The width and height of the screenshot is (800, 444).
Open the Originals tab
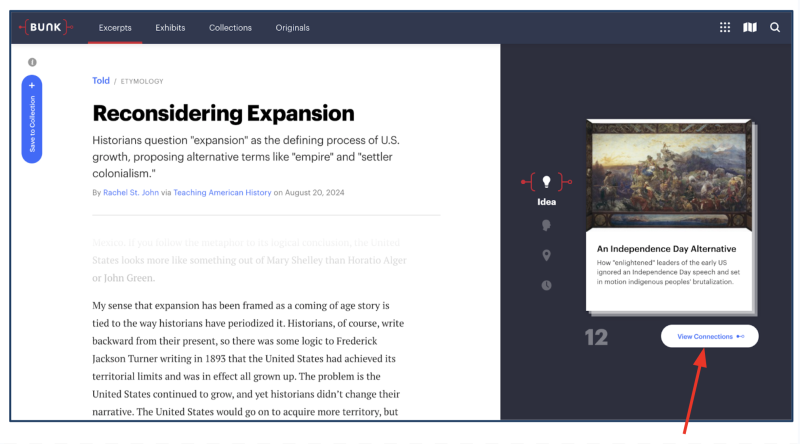[x=292, y=28]
